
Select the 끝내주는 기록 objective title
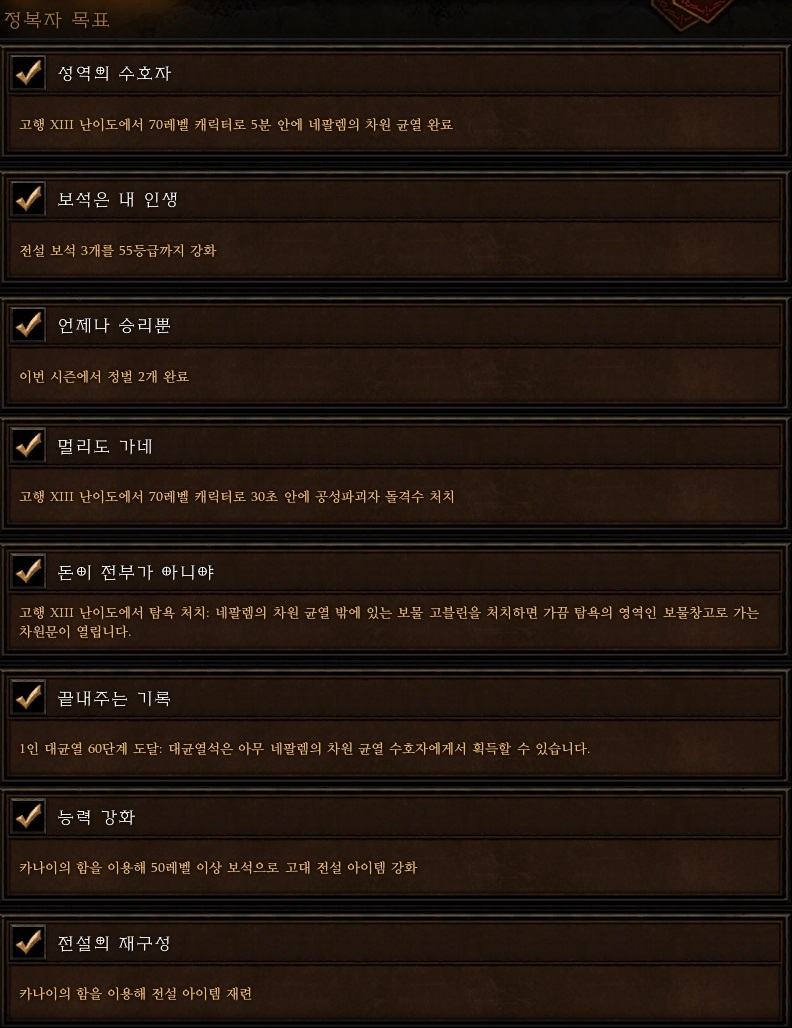(114, 698)
